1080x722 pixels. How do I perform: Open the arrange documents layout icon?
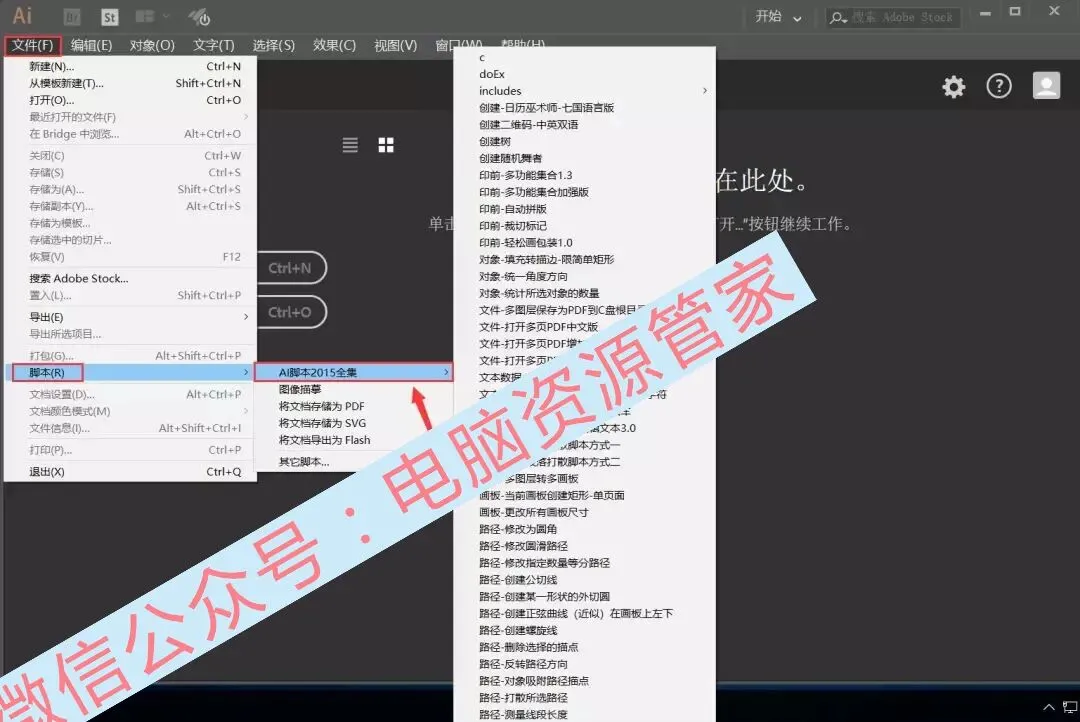(145, 17)
